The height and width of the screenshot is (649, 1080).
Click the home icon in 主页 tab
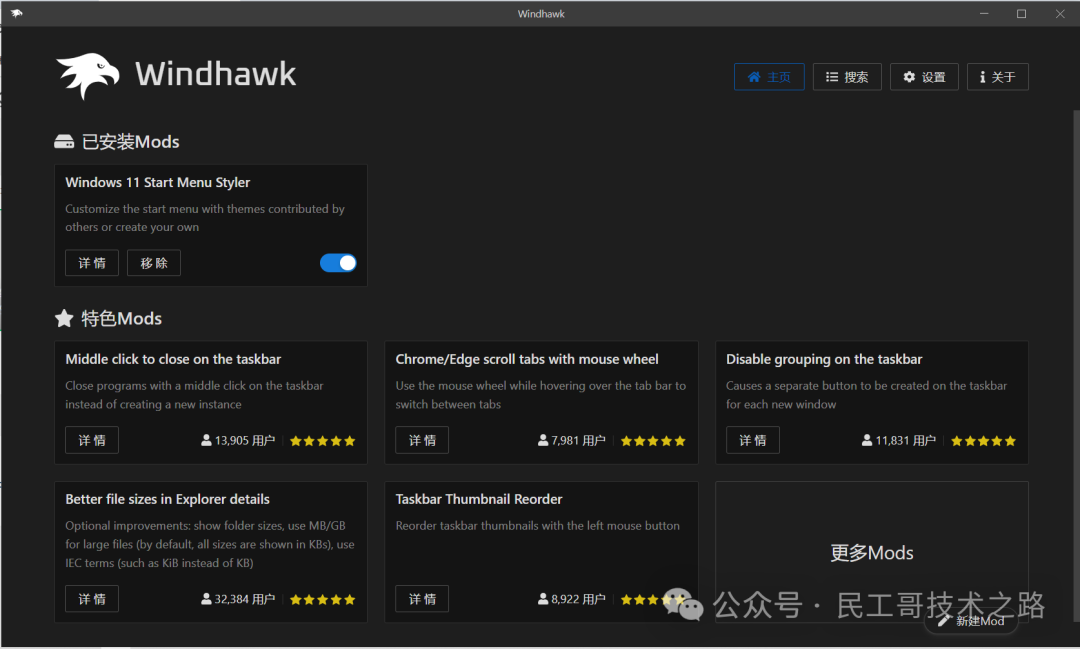(x=754, y=76)
